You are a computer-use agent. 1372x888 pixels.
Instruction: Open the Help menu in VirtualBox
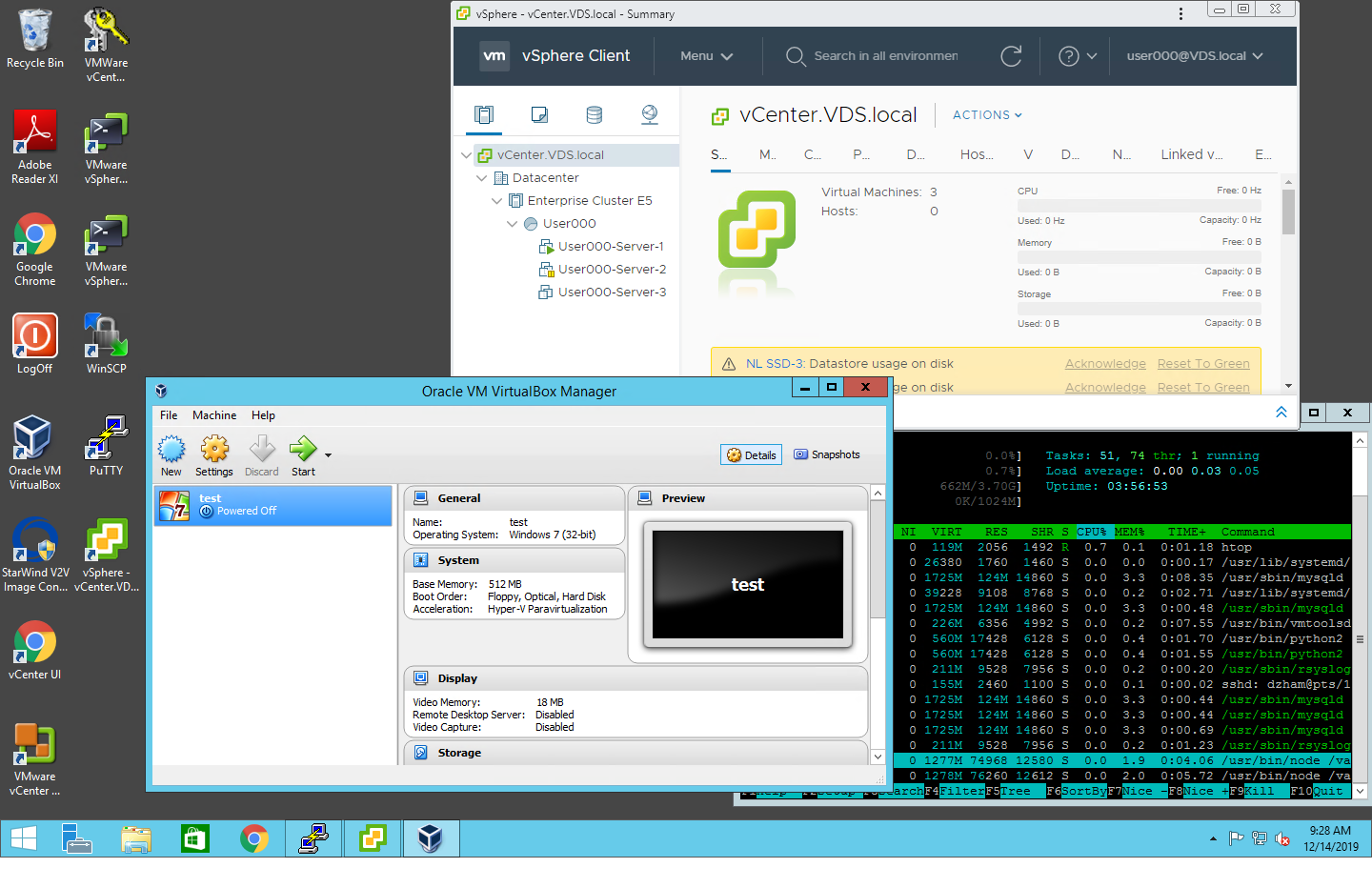(263, 415)
